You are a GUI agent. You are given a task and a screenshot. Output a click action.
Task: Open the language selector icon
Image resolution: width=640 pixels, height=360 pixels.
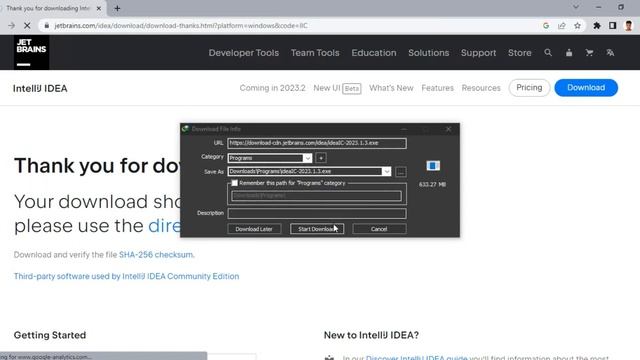(x=610, y=53)
